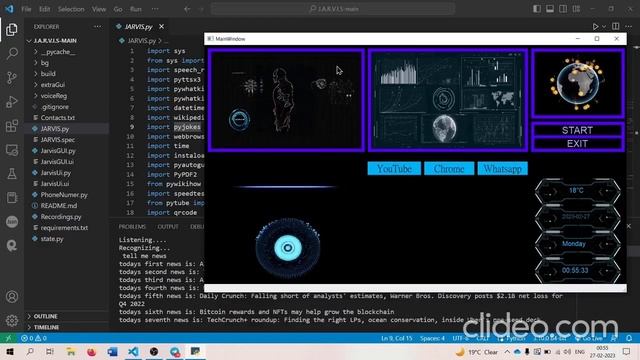This screenshot has width=640, height=360.
Task: Open Explorer views and more actions menu
Action: click(x=98, y=27)
